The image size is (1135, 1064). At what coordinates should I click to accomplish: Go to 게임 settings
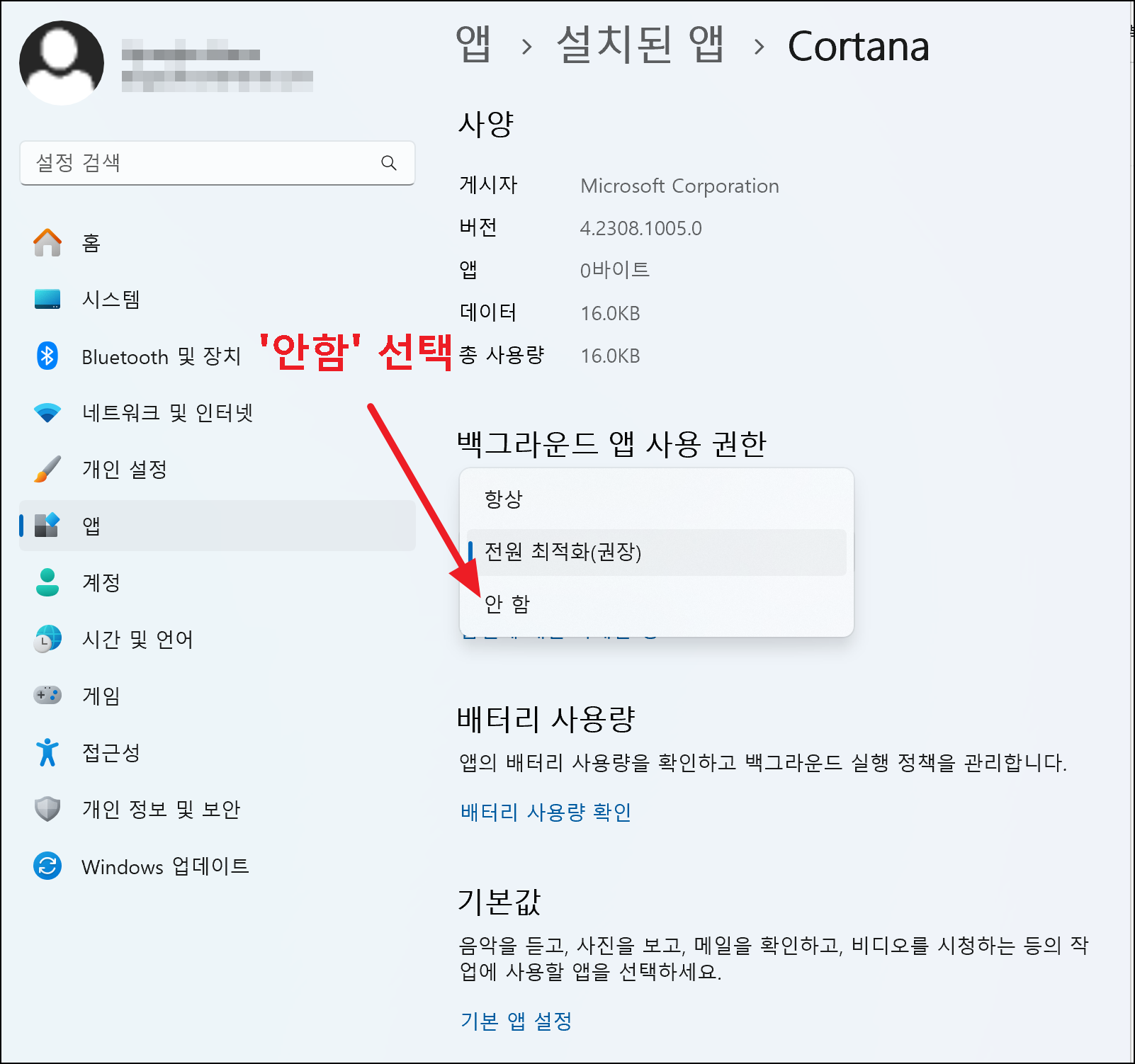(218, 696)
